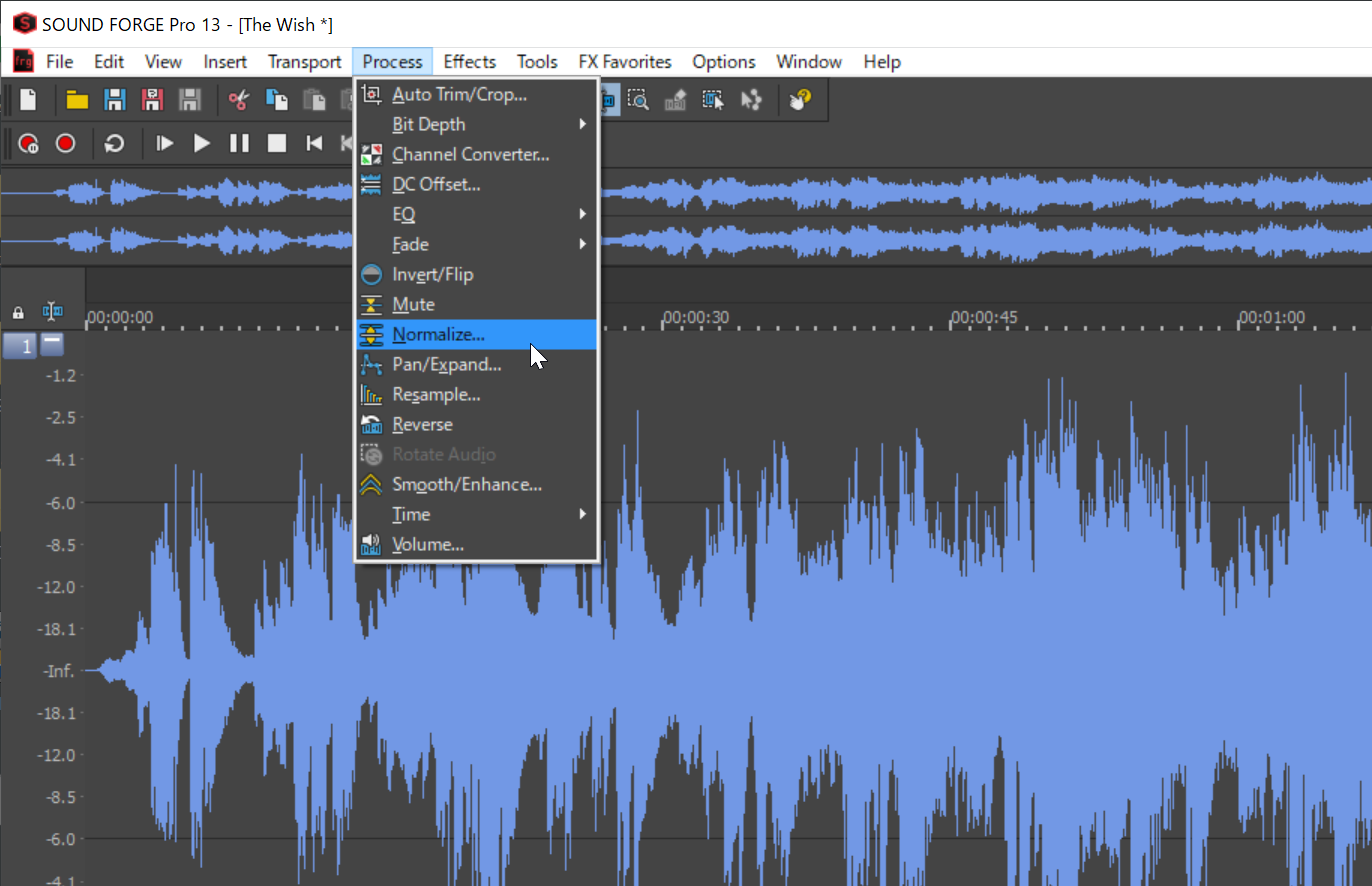Expand the Bit Depth submenu
Screen dimensions: 1372x886
tap(477, 125)
